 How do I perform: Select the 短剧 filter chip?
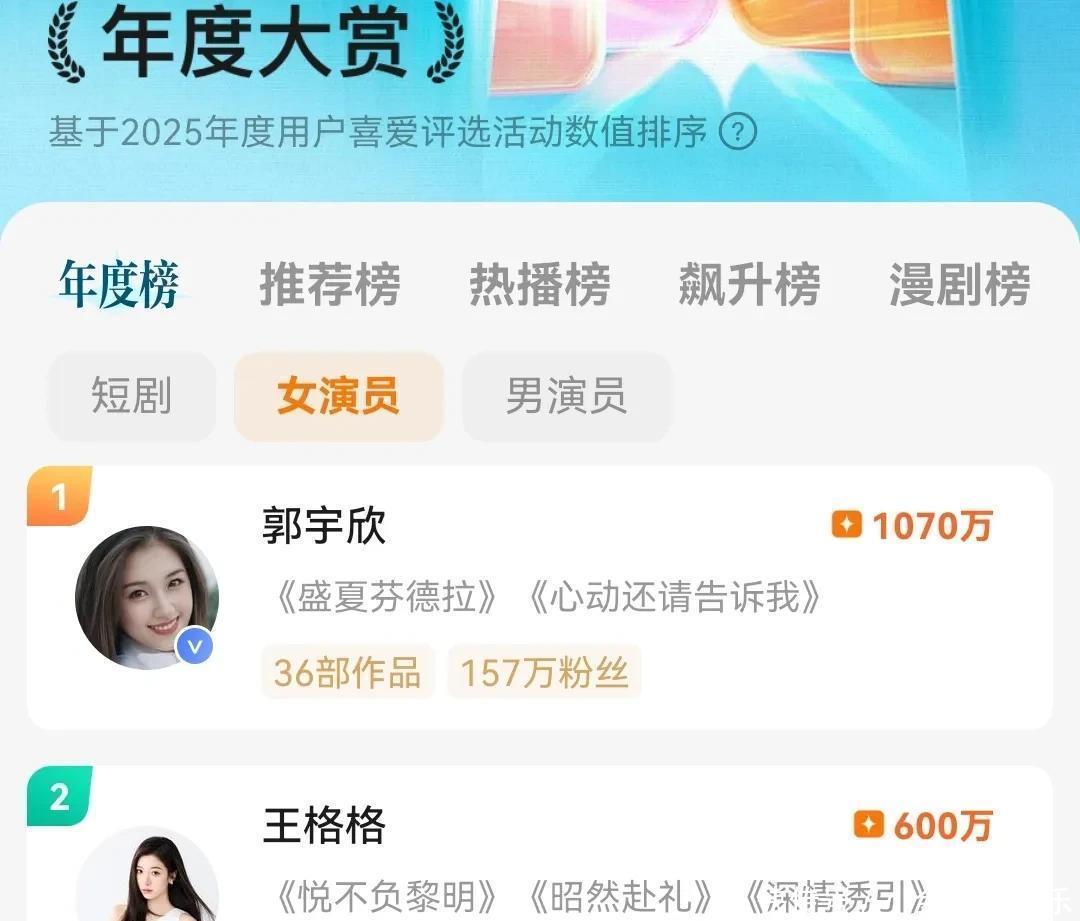click(x=132, y=396)
